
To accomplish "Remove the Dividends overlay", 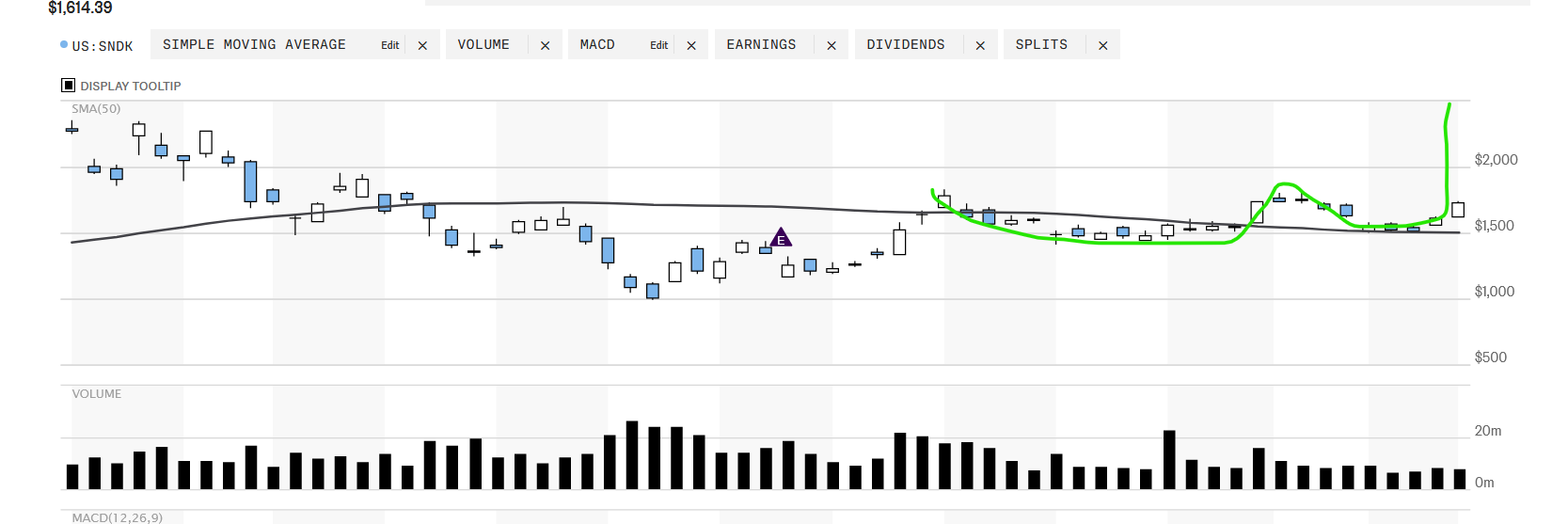I will pos(980,45).
